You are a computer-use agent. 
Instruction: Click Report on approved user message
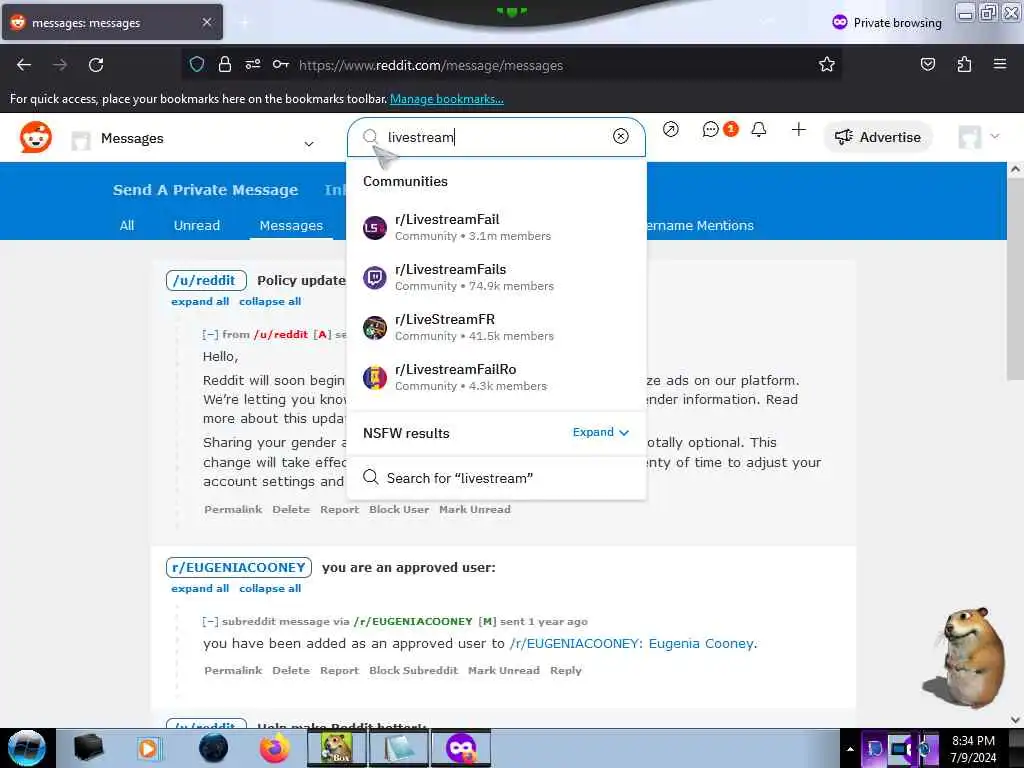coord(340,671)
